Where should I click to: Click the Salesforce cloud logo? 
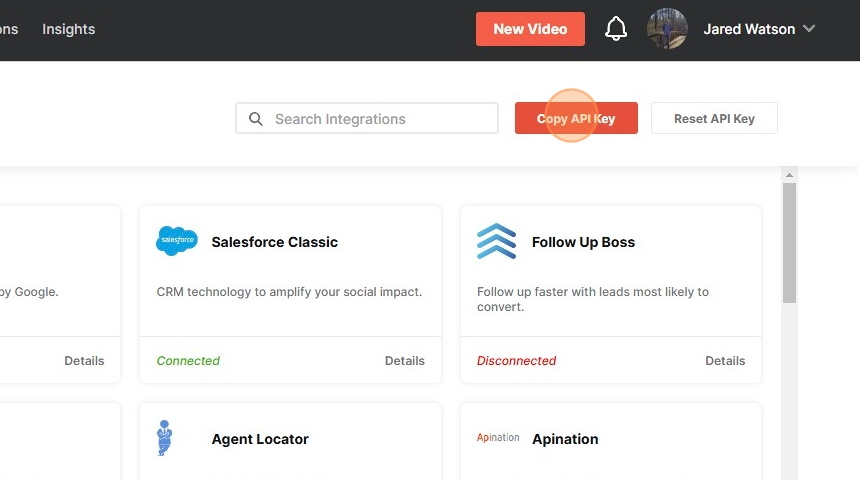177,241
